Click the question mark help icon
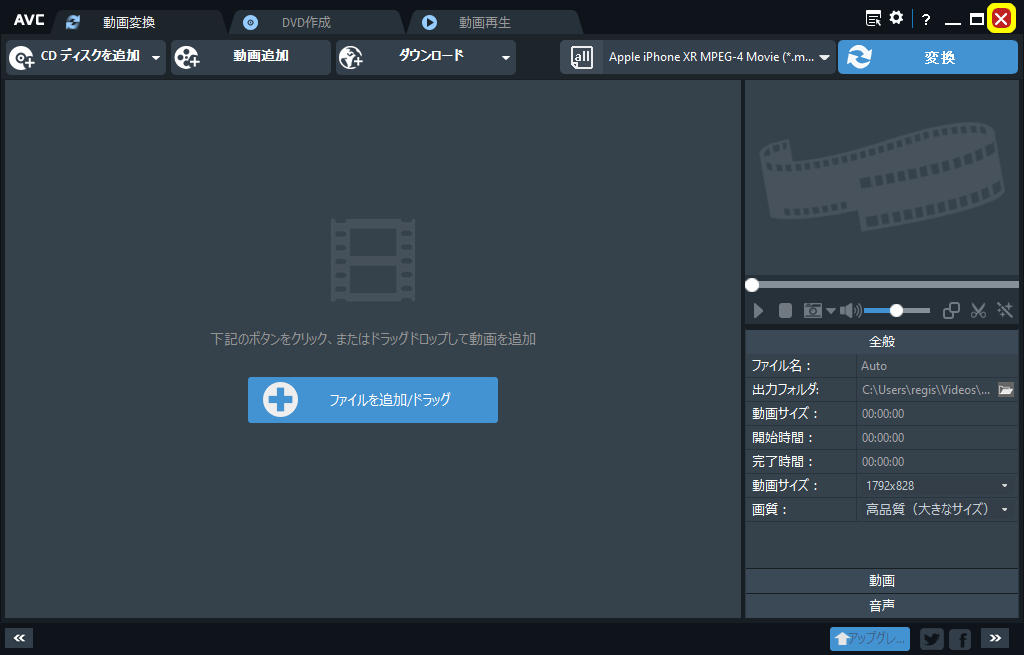 (x=926, y=19)
